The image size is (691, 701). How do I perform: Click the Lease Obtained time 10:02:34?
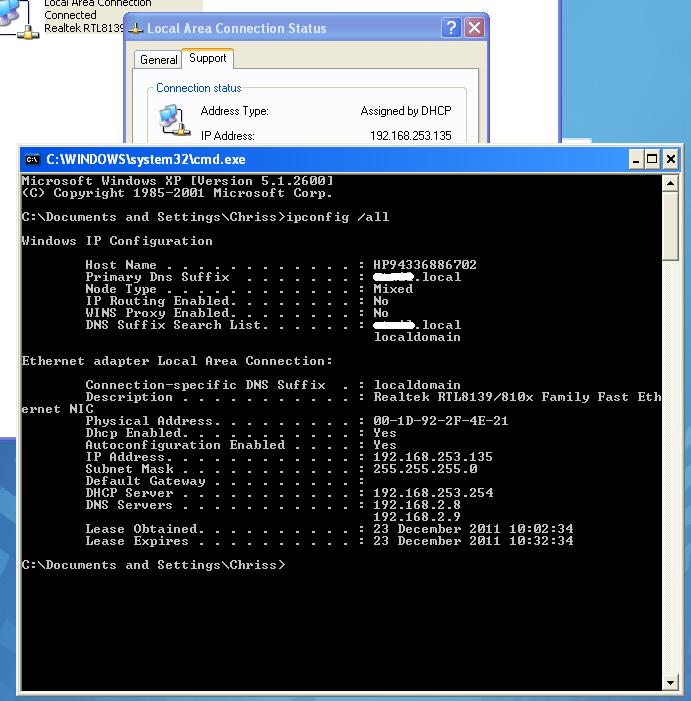pos(541,529)
